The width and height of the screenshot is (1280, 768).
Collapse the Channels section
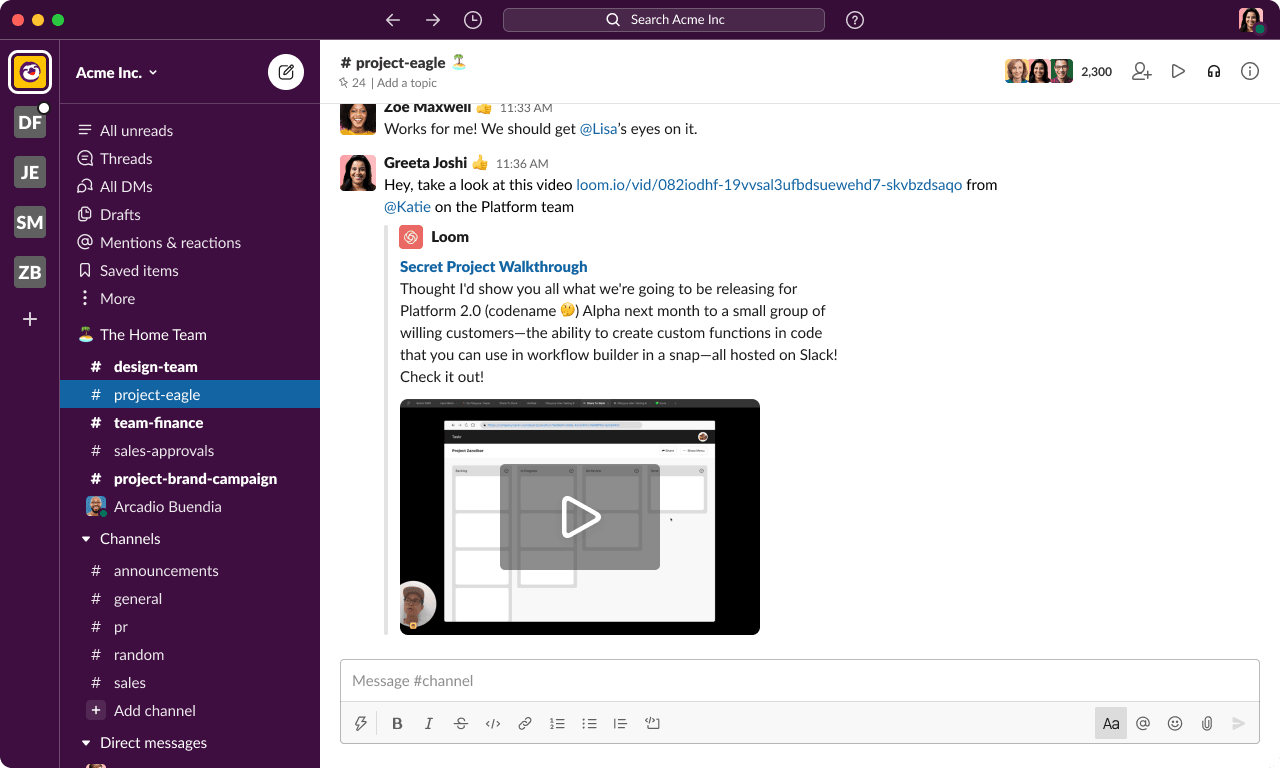(85, 539)
